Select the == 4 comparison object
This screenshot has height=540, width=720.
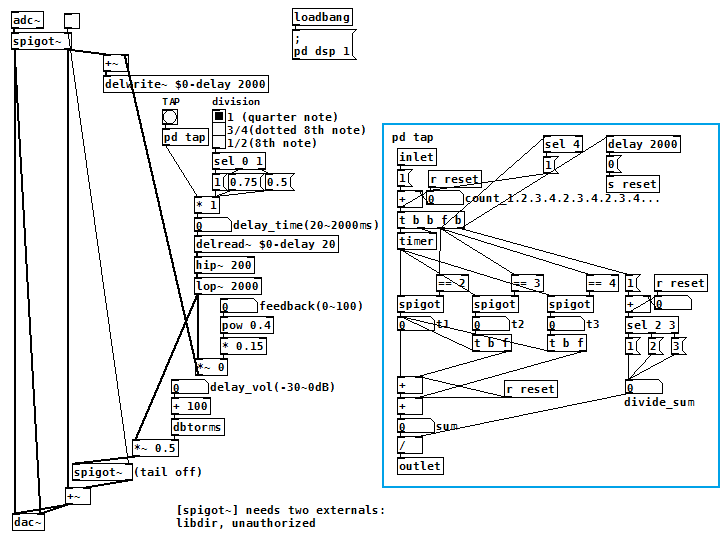pos(602,283)
